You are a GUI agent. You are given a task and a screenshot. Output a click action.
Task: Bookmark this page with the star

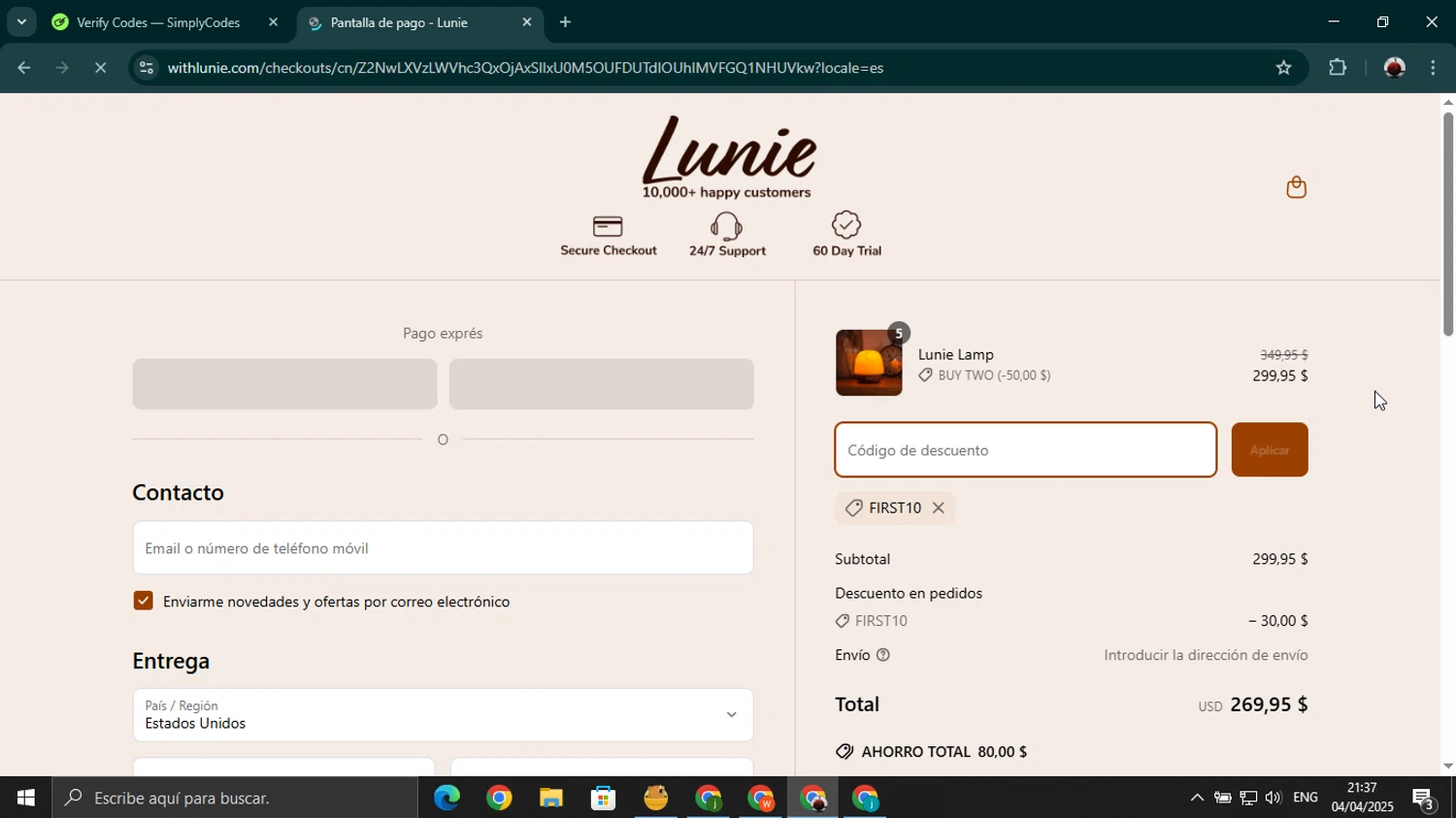tap(1283, 68)
